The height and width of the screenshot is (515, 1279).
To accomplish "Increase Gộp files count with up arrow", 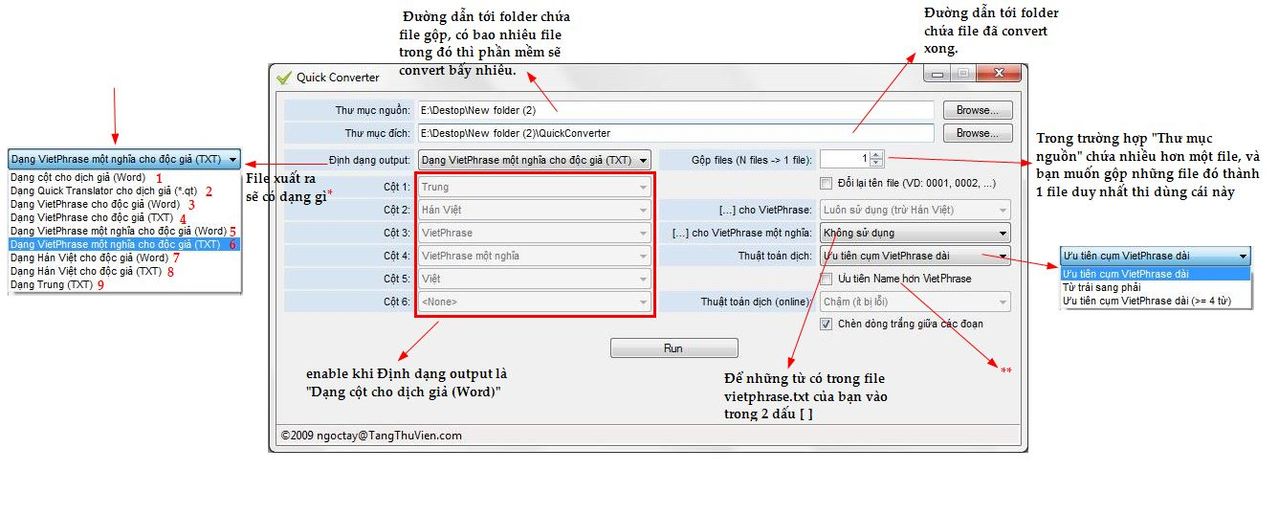I will [x=877, y=155].
